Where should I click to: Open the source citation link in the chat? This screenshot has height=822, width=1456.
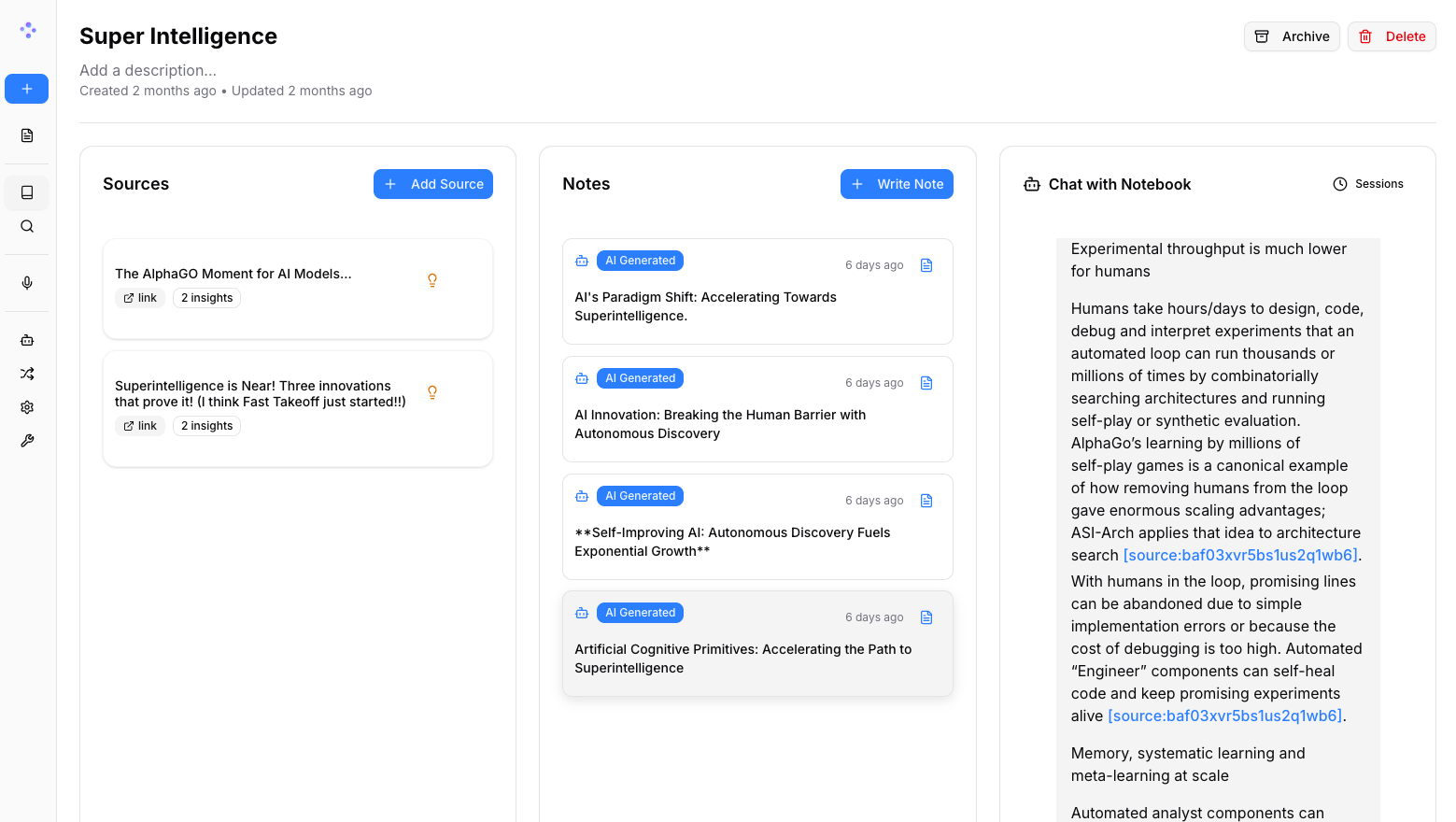(1240, 555)
